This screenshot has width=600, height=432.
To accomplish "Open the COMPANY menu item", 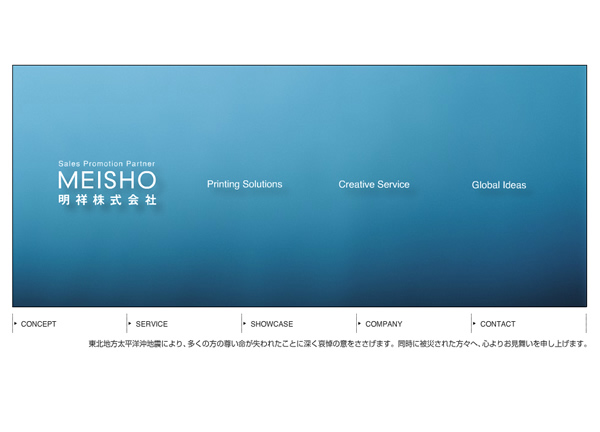I will coord(384,324).
